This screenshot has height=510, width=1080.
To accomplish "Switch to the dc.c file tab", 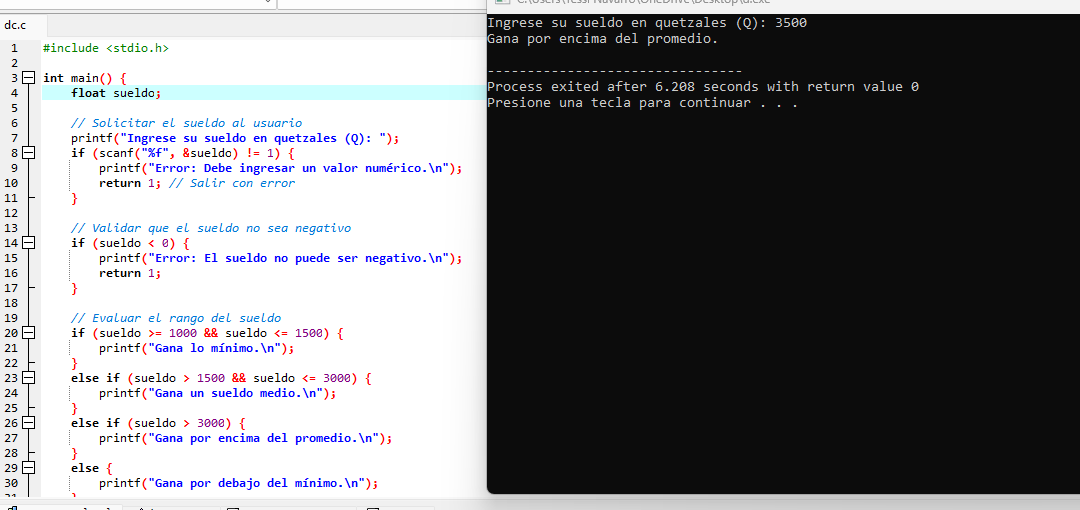I will click(x=16, y=25).
